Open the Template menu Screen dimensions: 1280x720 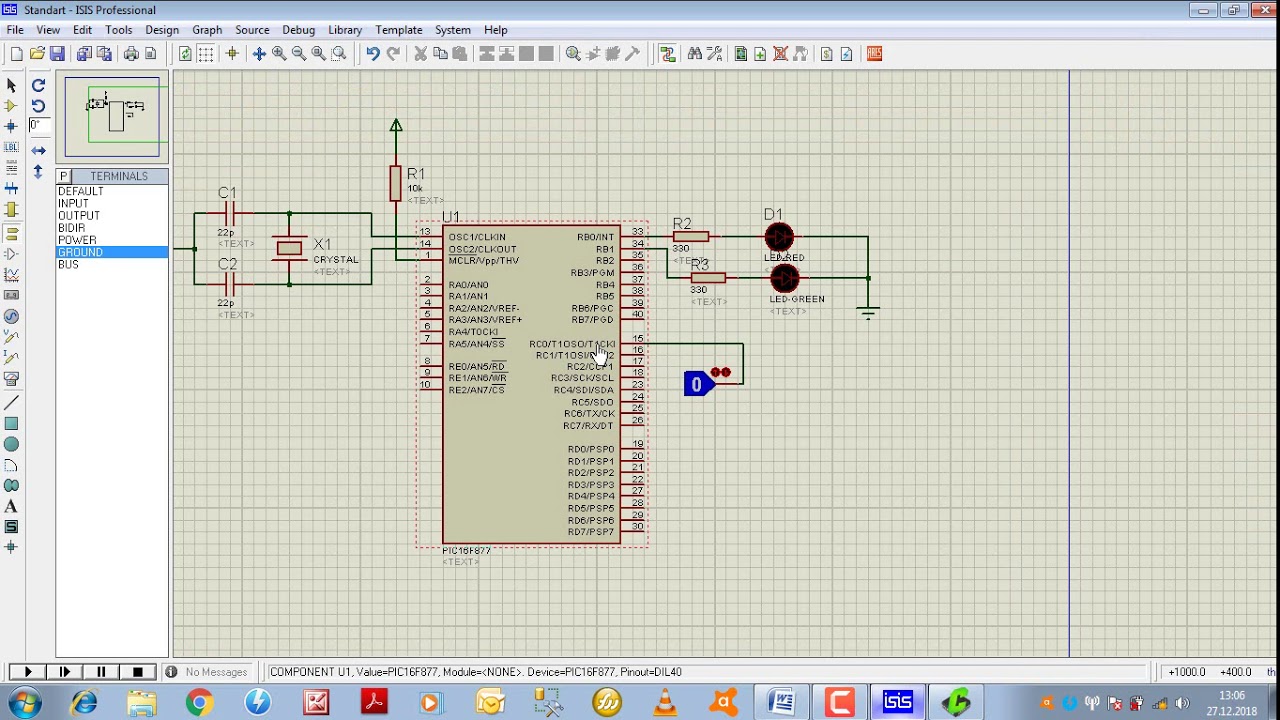(x=399, y=30)
